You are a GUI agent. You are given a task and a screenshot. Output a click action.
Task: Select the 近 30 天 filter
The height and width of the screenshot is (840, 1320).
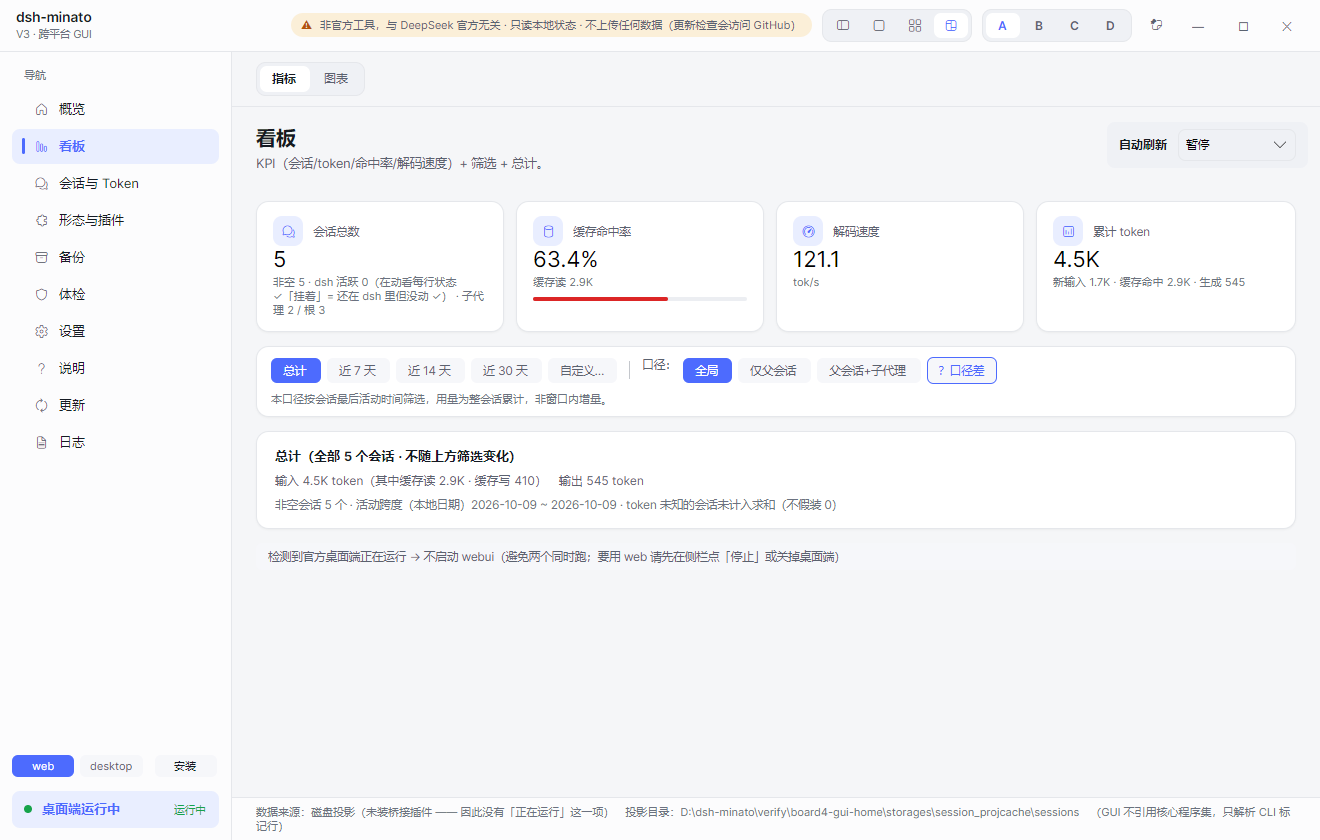[506, 371]
